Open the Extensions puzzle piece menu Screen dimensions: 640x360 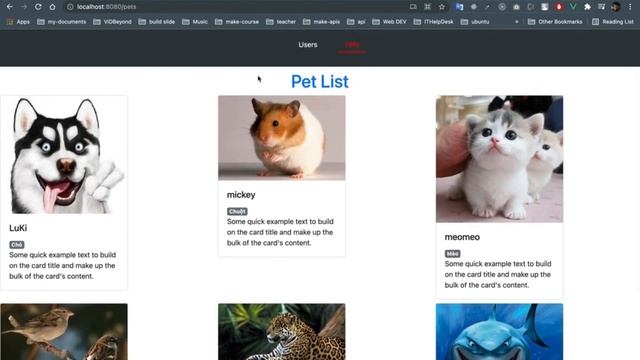[x=587, y=7]
